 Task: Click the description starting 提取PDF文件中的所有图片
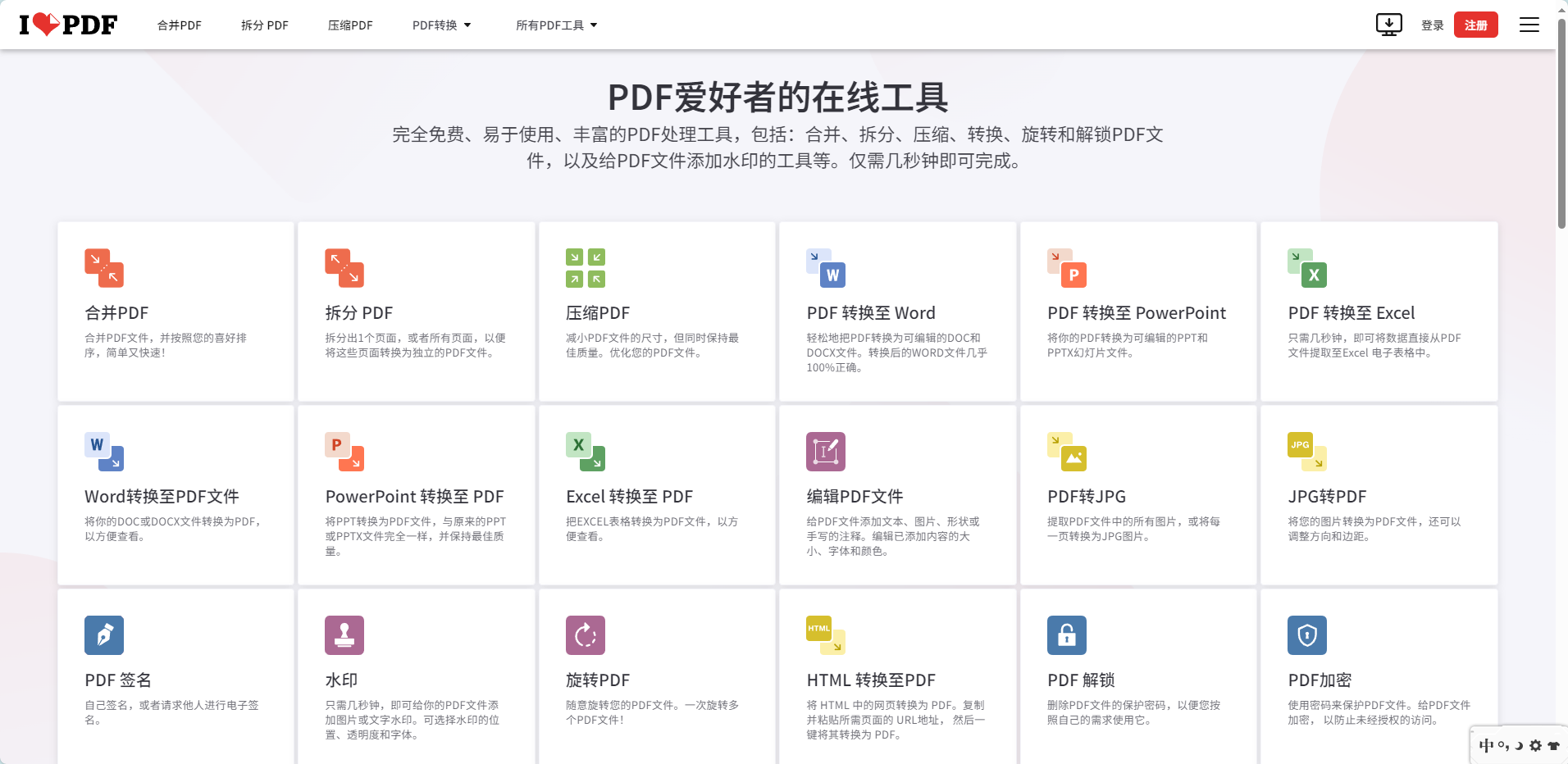point(1133,529)
